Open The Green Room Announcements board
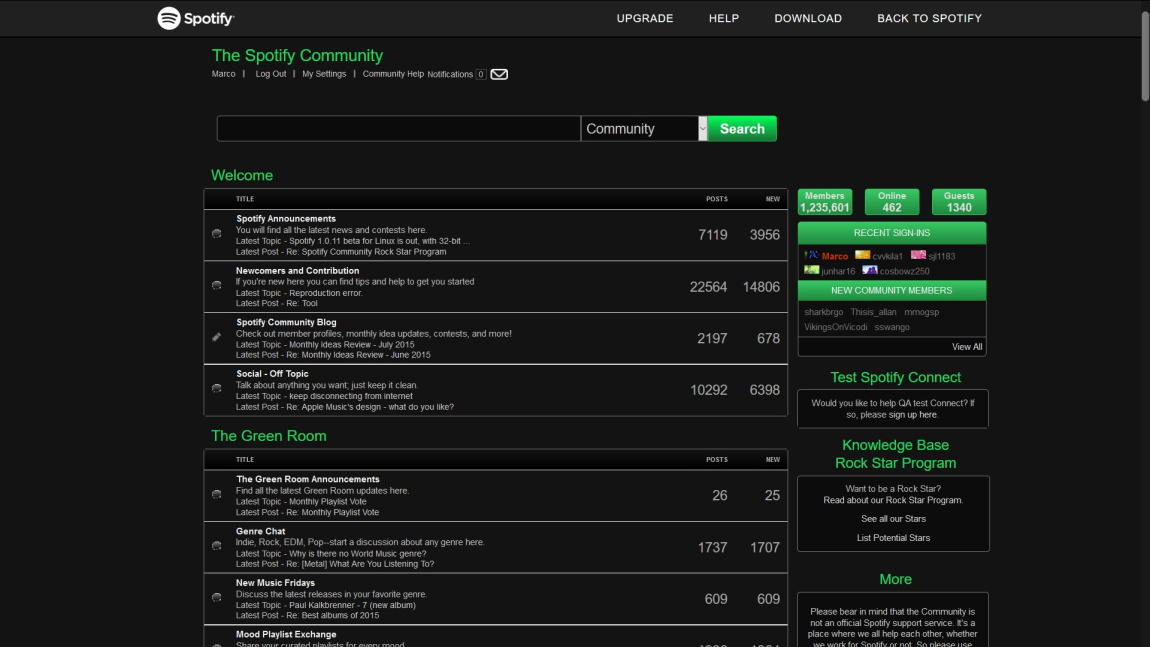1150x647 pixels. tap(308, 479)
